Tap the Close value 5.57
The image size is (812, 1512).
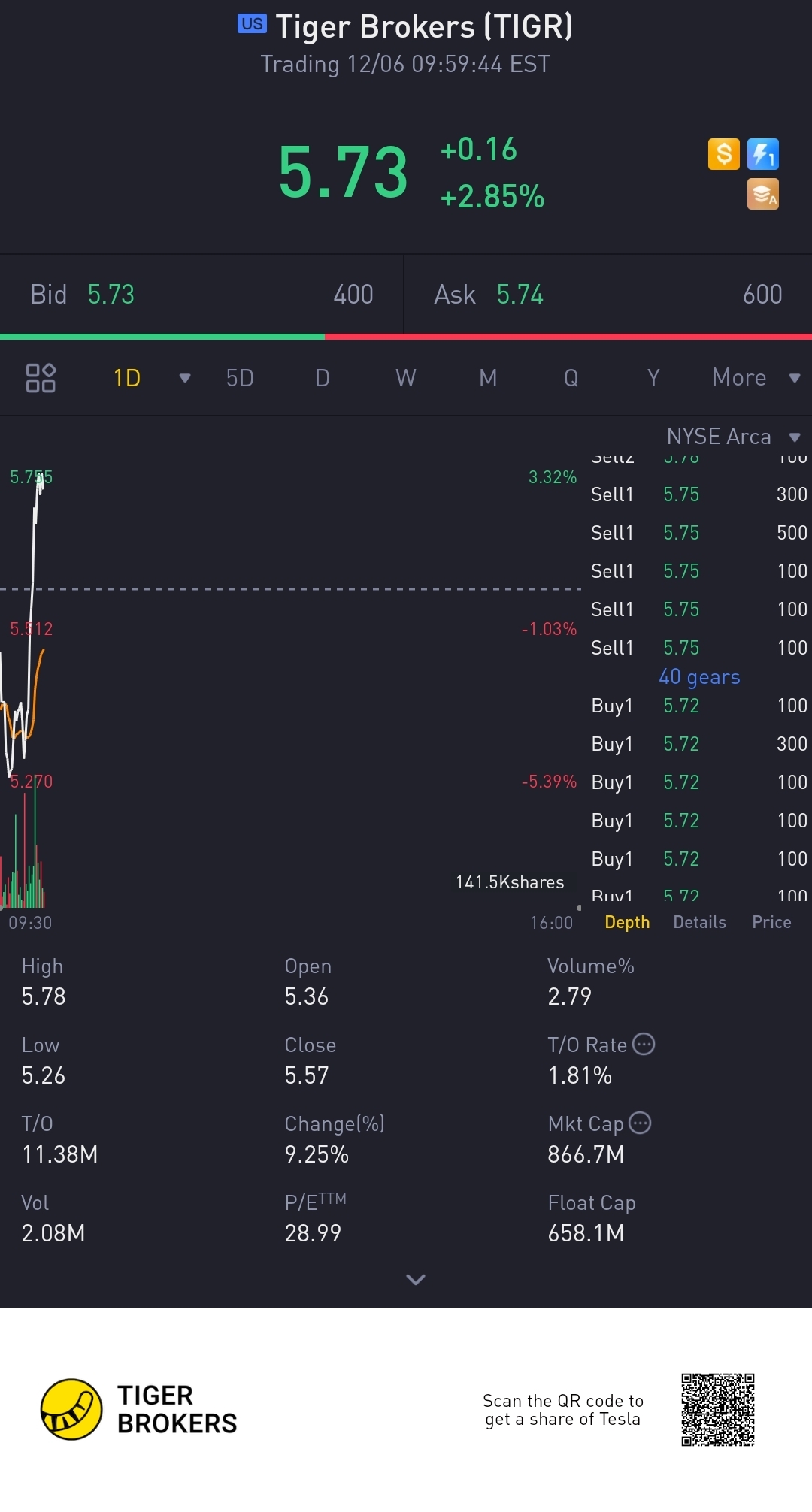[306, 1075]
